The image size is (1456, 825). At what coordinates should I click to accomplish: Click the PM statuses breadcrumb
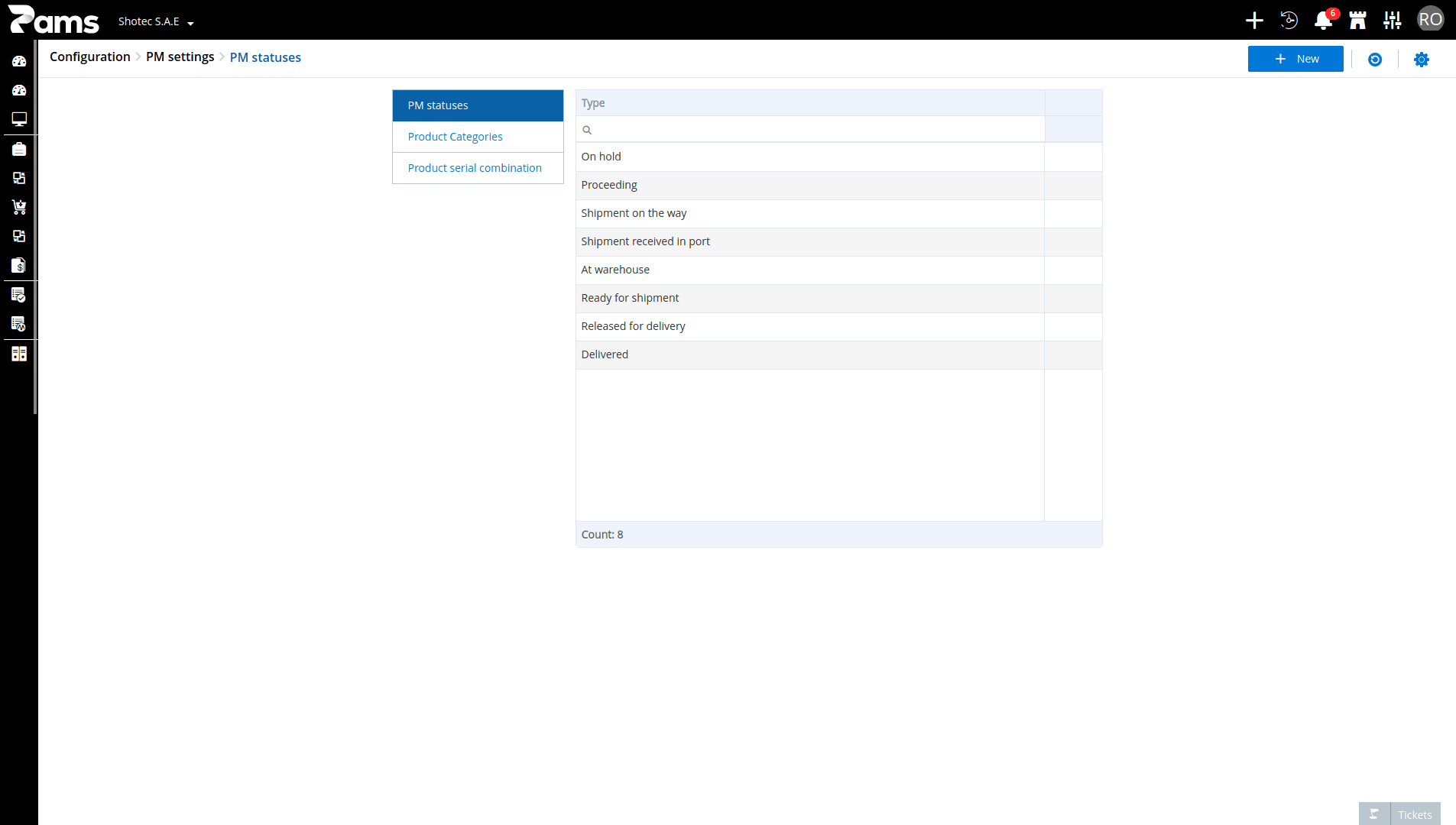pyautogui.click(x=265, y=57)
